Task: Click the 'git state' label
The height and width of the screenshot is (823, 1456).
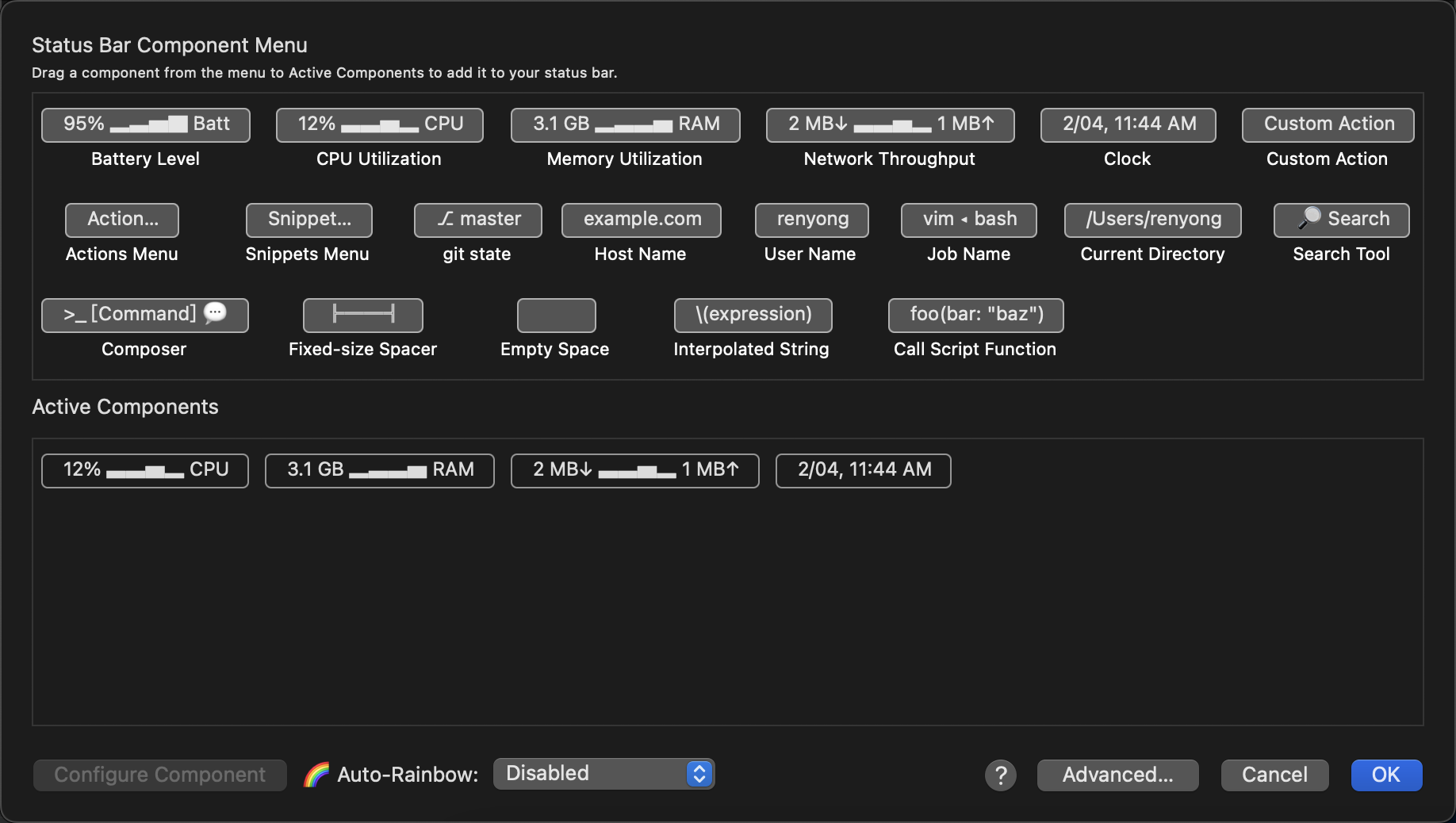Action: pos(477,254)
